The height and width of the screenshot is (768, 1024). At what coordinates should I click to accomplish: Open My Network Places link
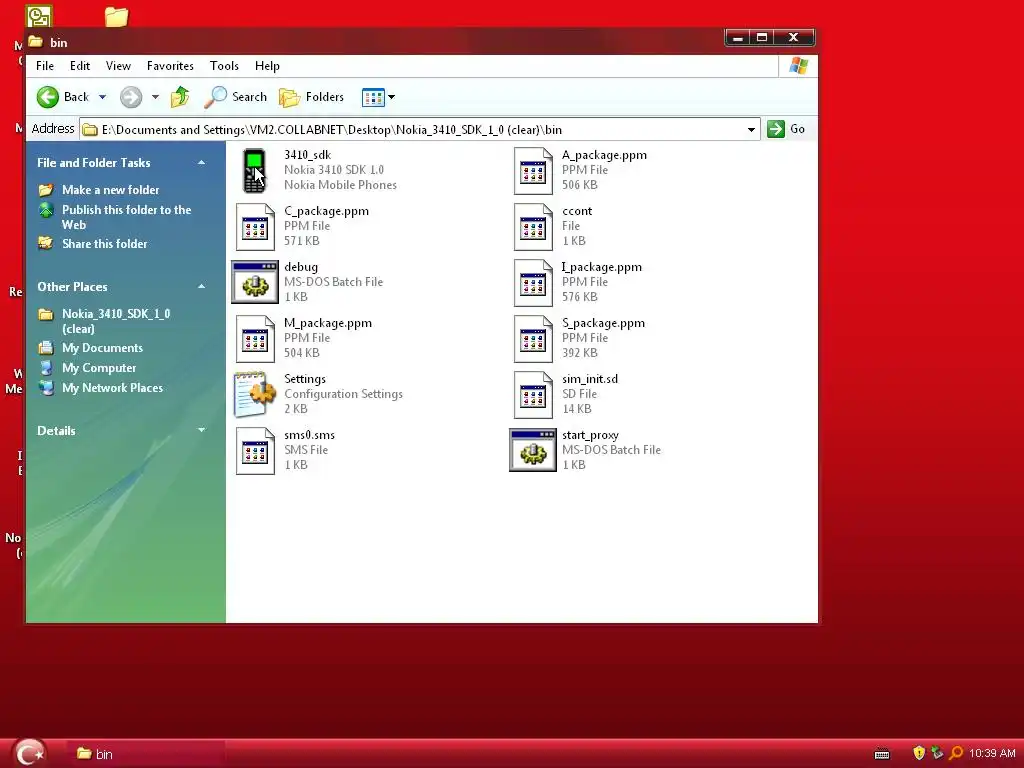point(112,388)
